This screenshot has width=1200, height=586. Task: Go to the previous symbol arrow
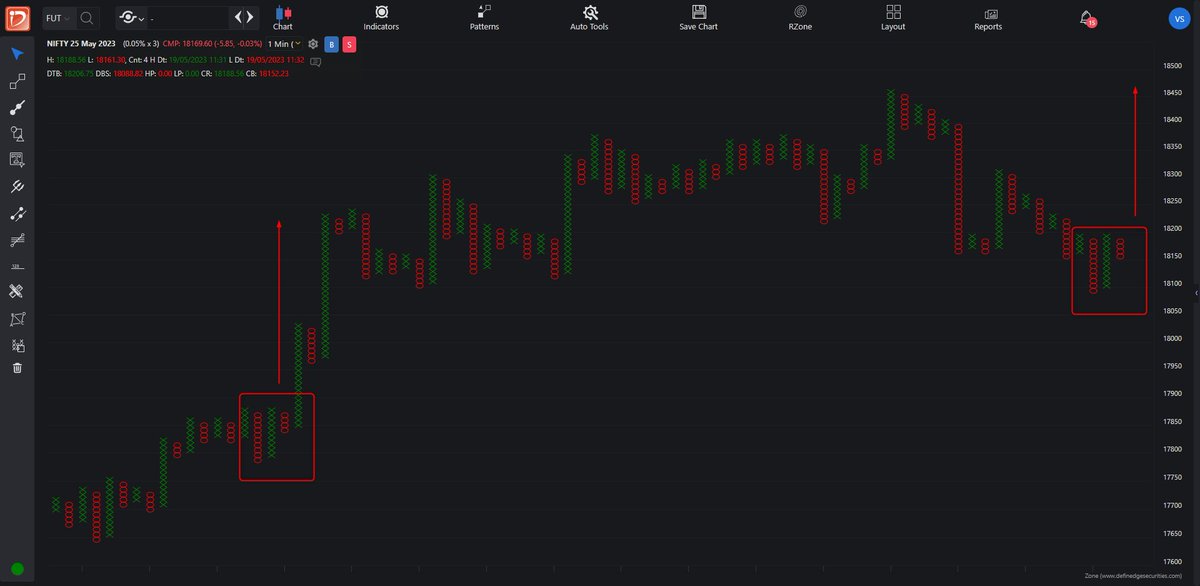pos(236,17)
